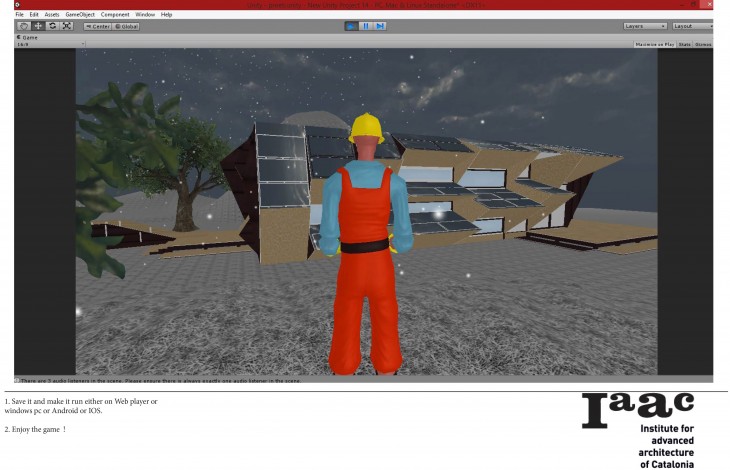Screen dimensions: 730x470
Task: Open the Layout dropdown
Action: pos(691,26)
